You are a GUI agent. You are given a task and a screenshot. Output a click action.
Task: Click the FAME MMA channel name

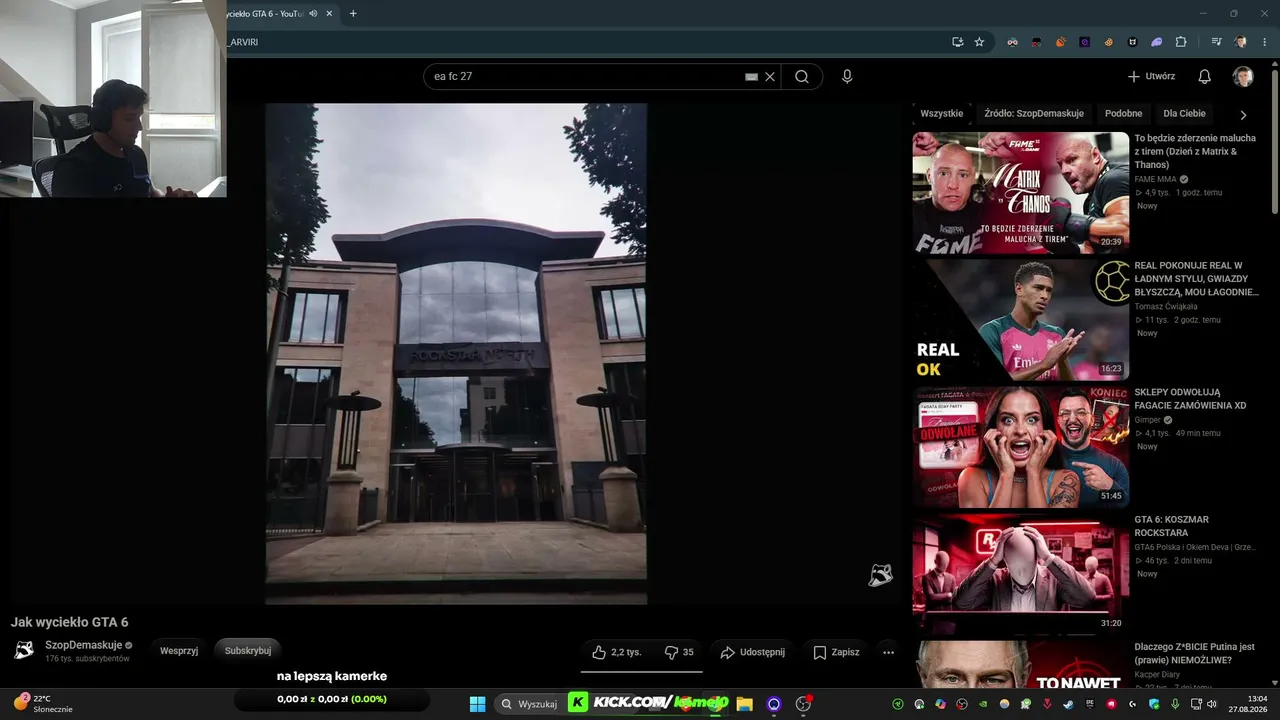(1155, 179)
